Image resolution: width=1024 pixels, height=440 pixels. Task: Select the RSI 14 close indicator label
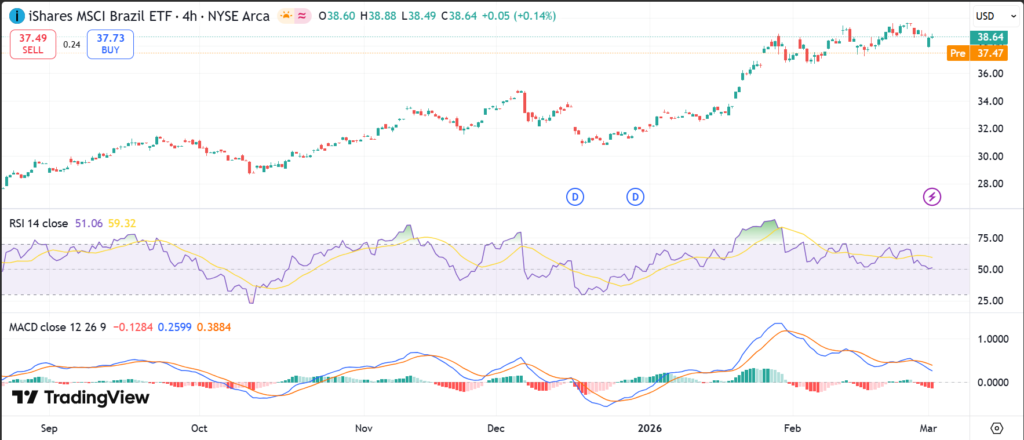(x=39, y=223)
